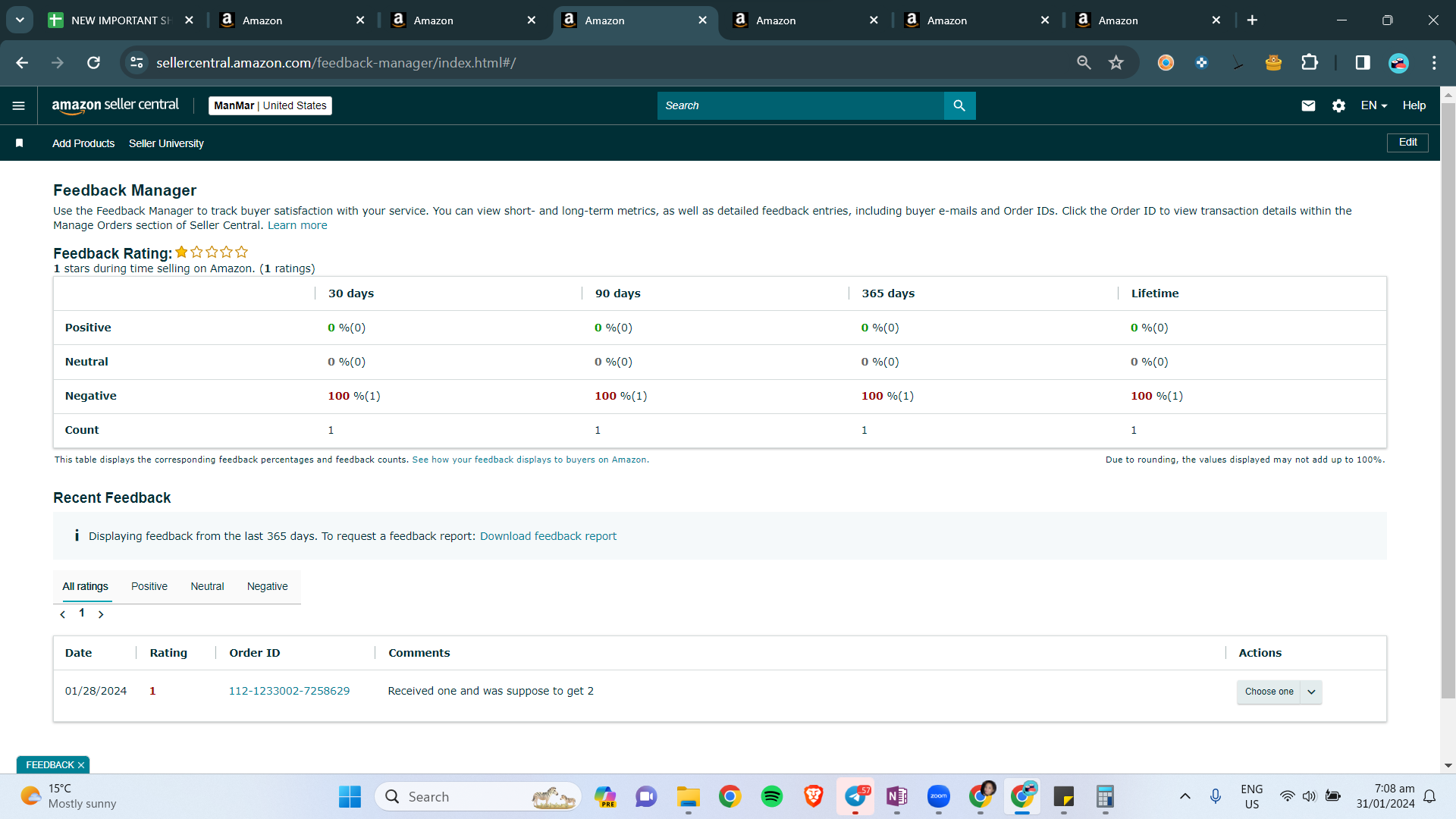Viewport: 1456px width, 819px height.
Task: Open the Seller Central hamburger menu
Action: pyautogui.click(x=19, y=106)
